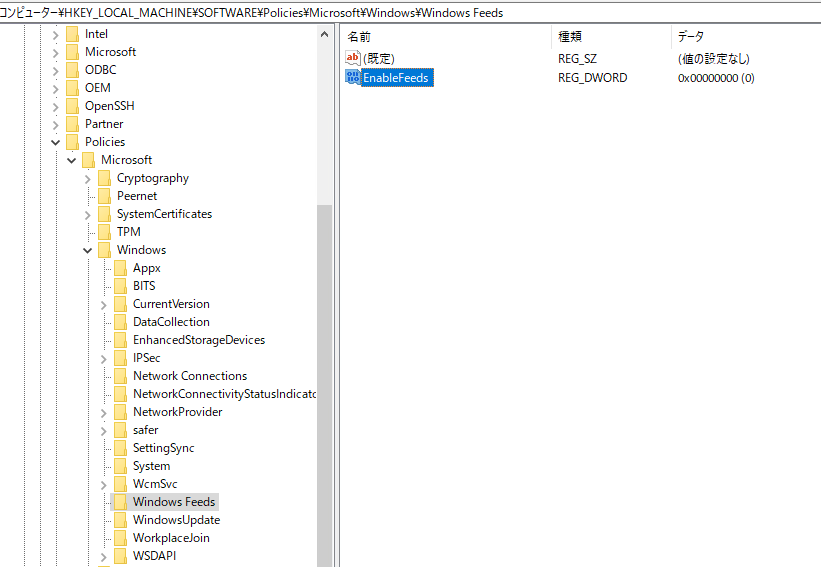Click the (既定) string value icon
The image size is (821, 567).
pyautogui.click(x=353, y=58)
